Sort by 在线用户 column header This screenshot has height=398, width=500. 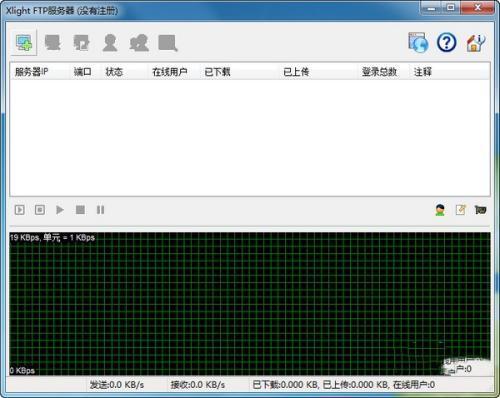(x=174, y=72)
